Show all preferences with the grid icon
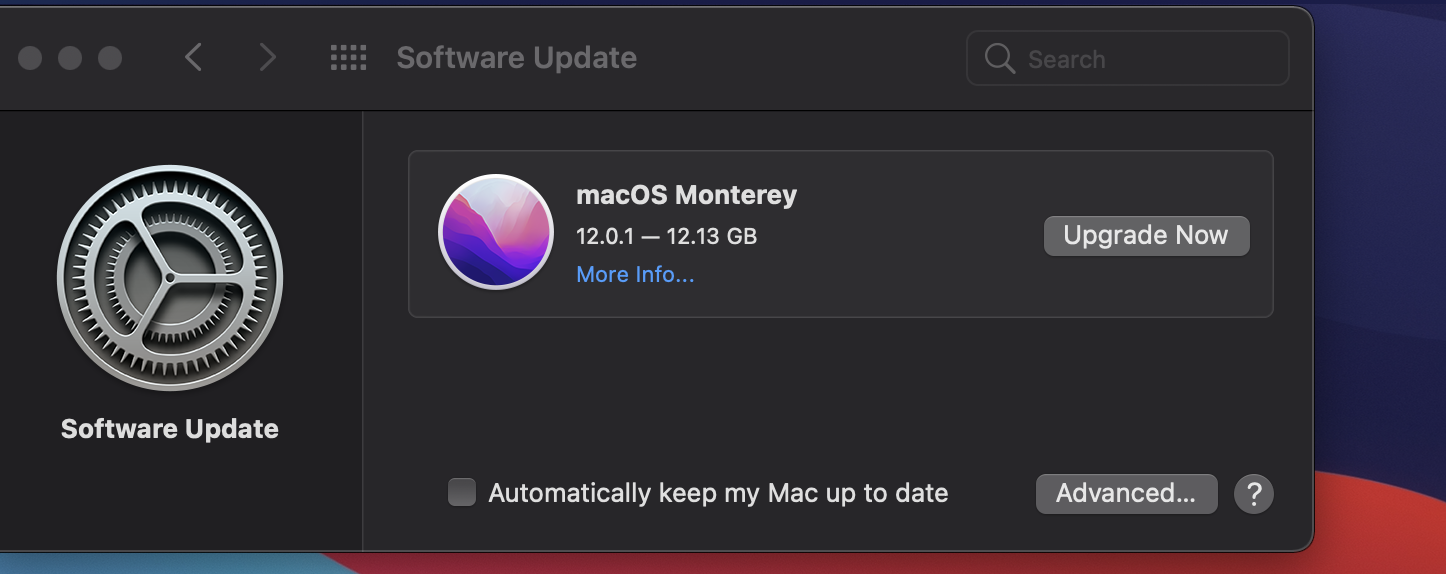Screen dimensions: 1446x574 (349, 58)
